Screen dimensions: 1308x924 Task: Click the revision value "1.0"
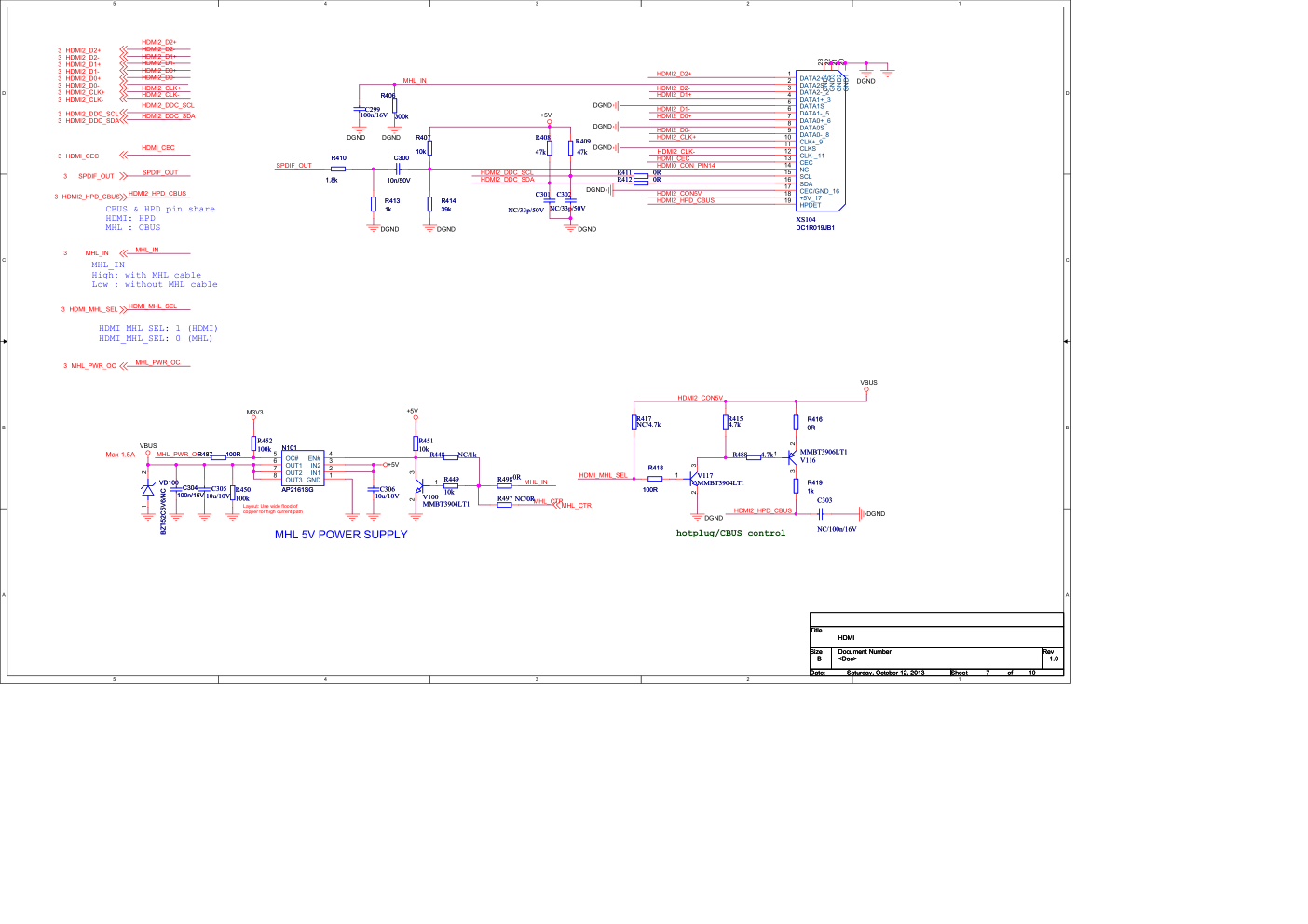(x=1054, y=659)
